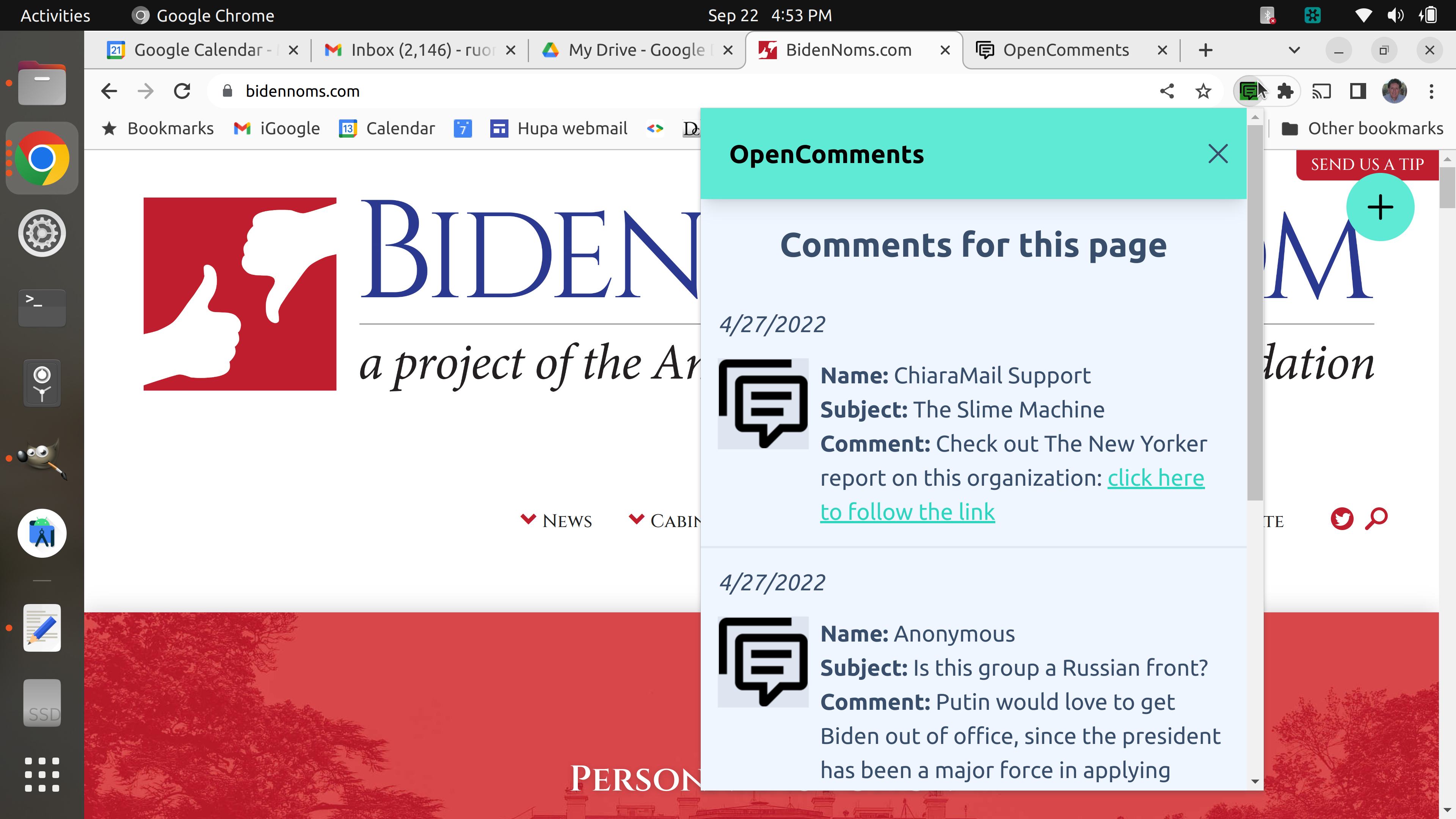The width and height of the screenshot is (1456, 819).
Task: Click the OpenComments popup scrollbar thumb
Action: [1255, 312]
